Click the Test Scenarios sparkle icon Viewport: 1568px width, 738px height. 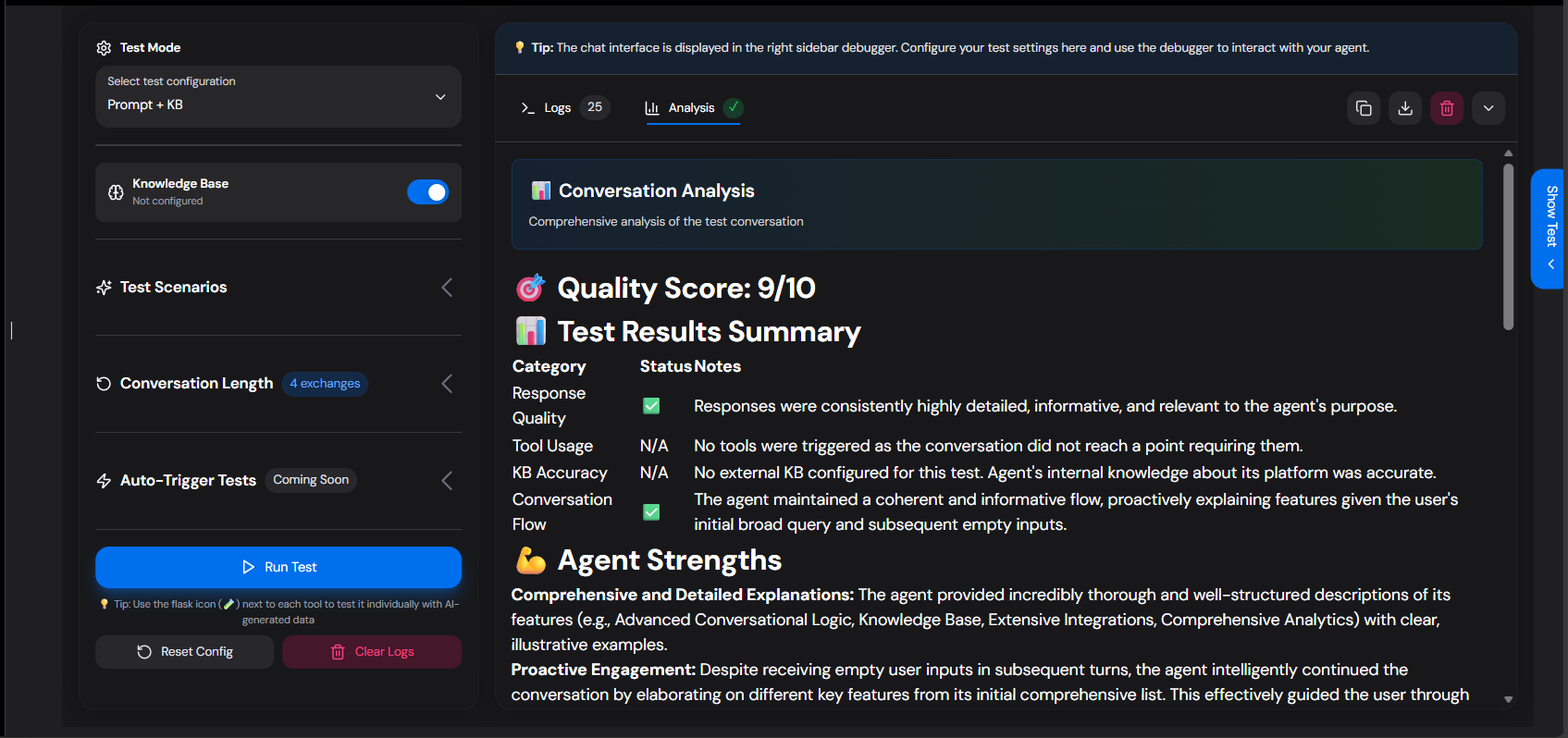104,287
